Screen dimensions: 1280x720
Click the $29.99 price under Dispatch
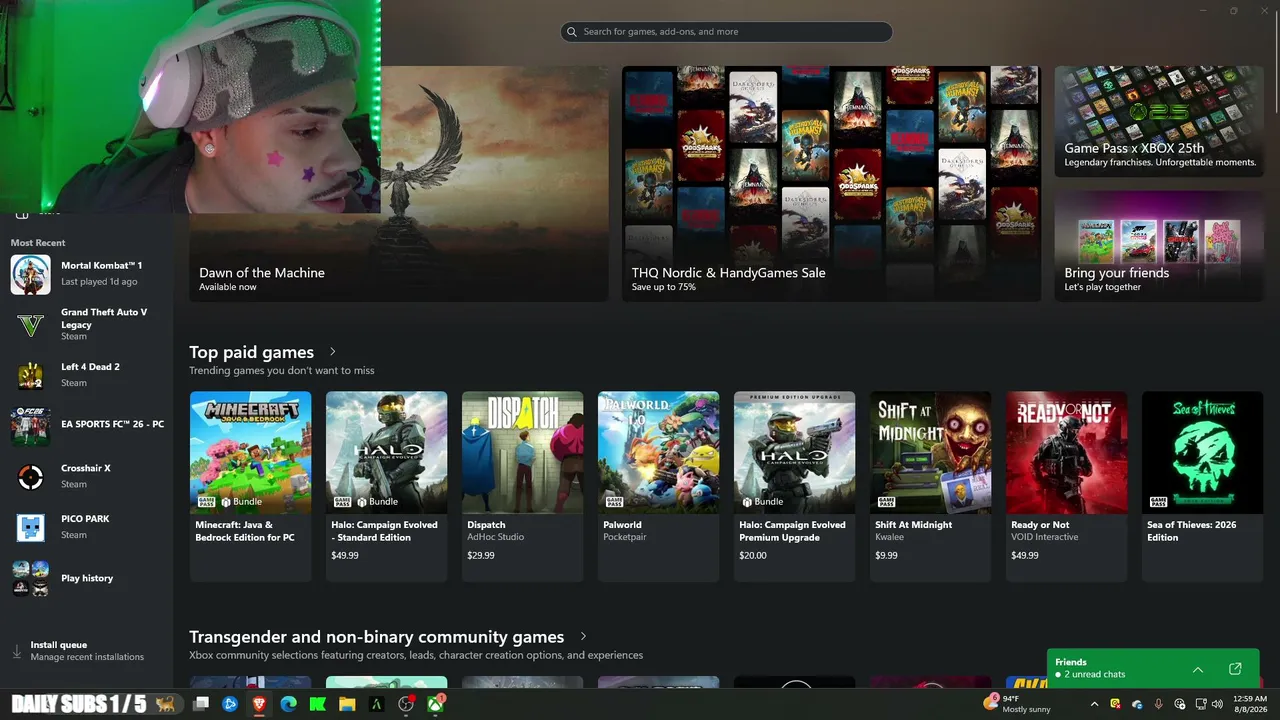481,555
